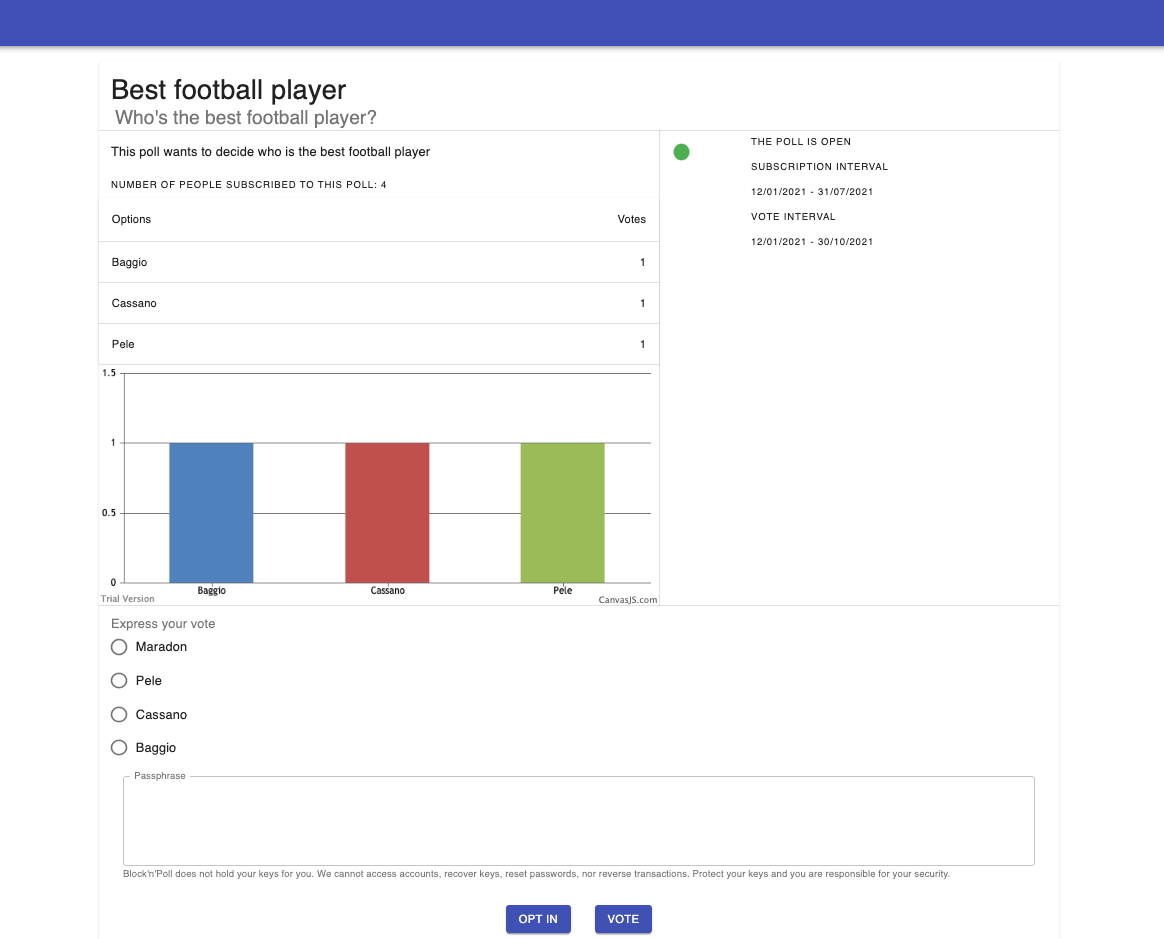
Task: Click the SUBSCRIPTION INTERVAL label
Action: click(x=819, y=166)
